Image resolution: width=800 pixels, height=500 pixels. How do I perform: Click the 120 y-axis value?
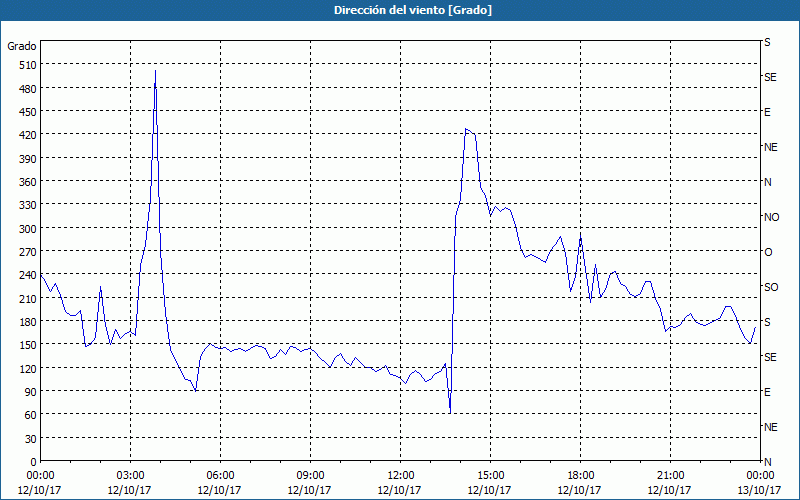click(x=28, y=368)
